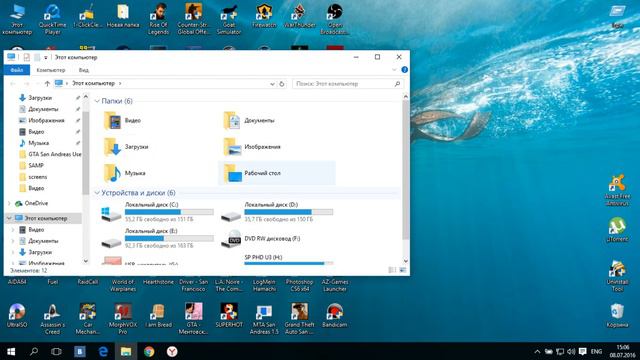Open the Компьютер ribbon tab
This screenshot has height=360, width=640.
click(51, 70)
